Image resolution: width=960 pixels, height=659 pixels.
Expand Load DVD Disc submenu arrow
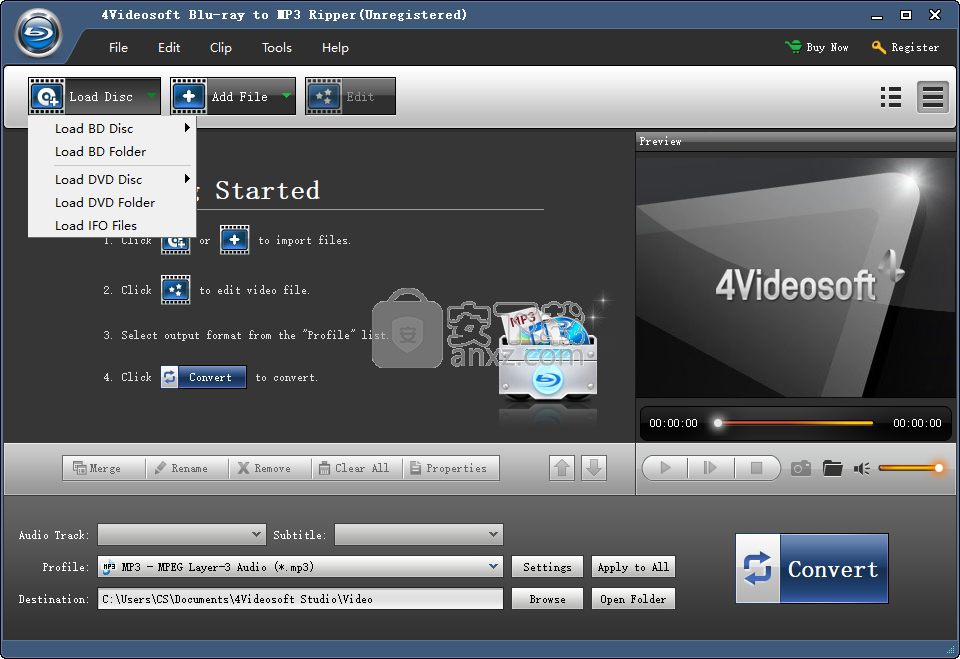pyautogui.click(x=187, y=179)
